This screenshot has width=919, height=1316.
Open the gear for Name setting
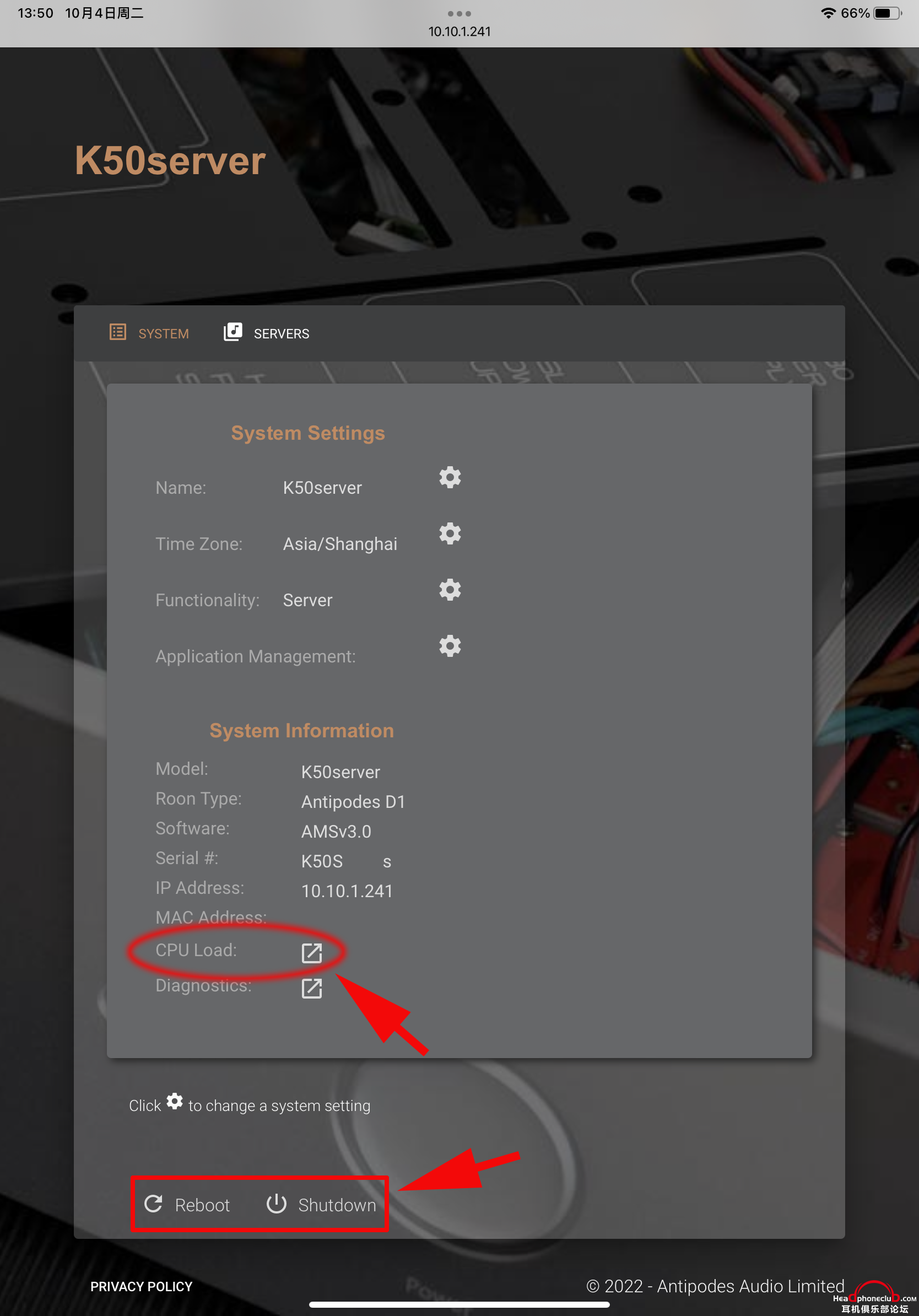[x=450, y=477]
